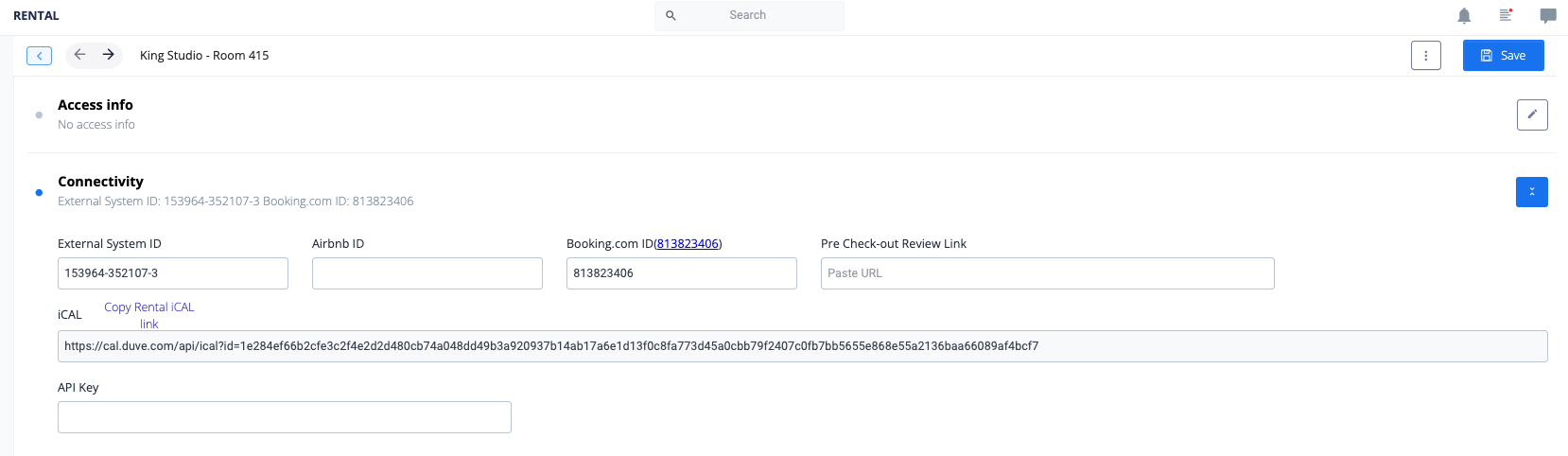
Task: Select the iCAL URL text box
Action: coord(803,346)
